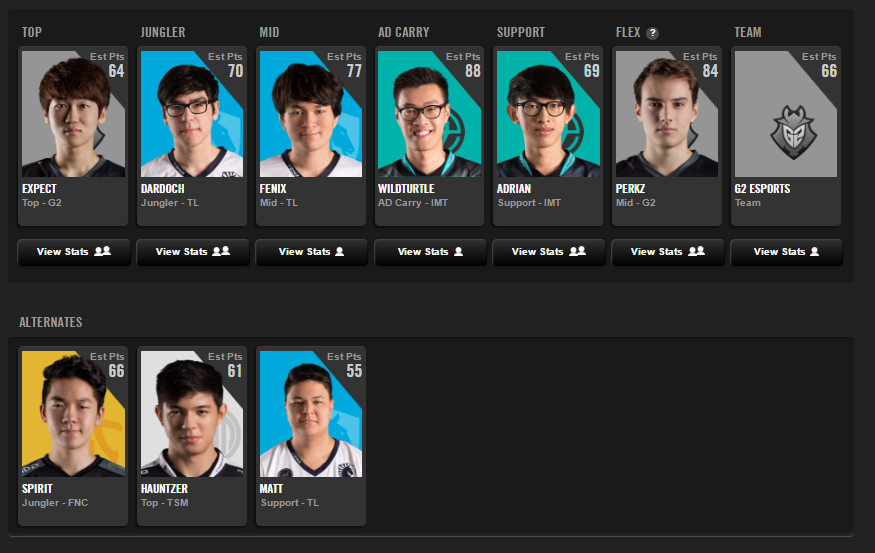This screenshot has height=553, width=875.
Task: Select the Expect top lane player card
Action: 73,136
